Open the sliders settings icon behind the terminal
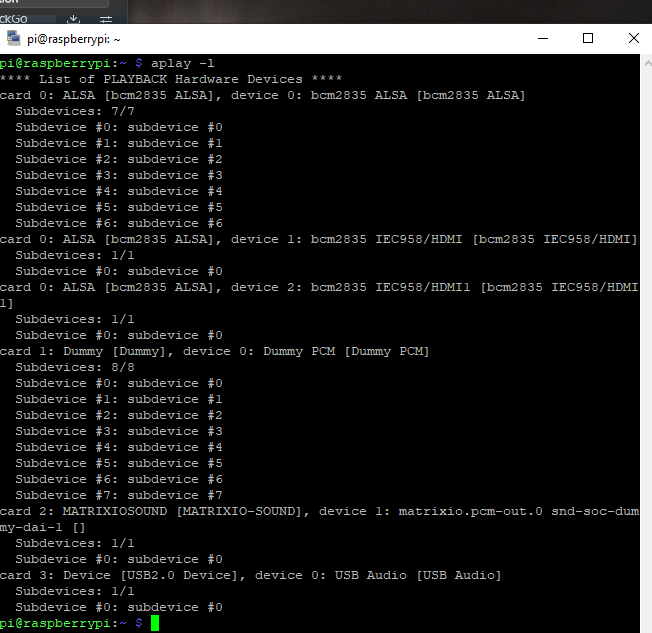This screenshot has height=633, width=652. pyautogui.click(x=106, y=19)
